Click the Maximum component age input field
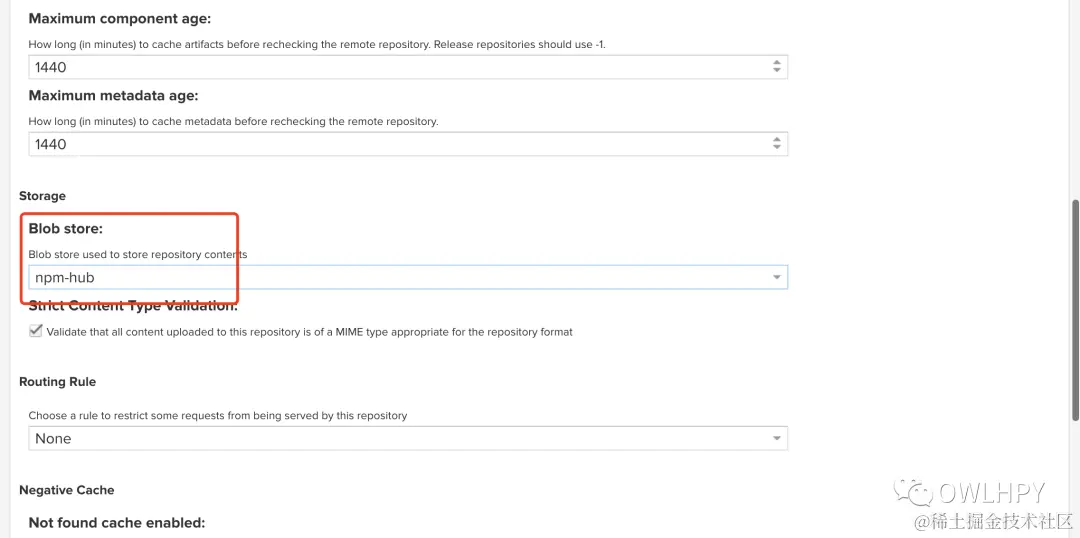 pyautogui.click(x=400, y=67)
